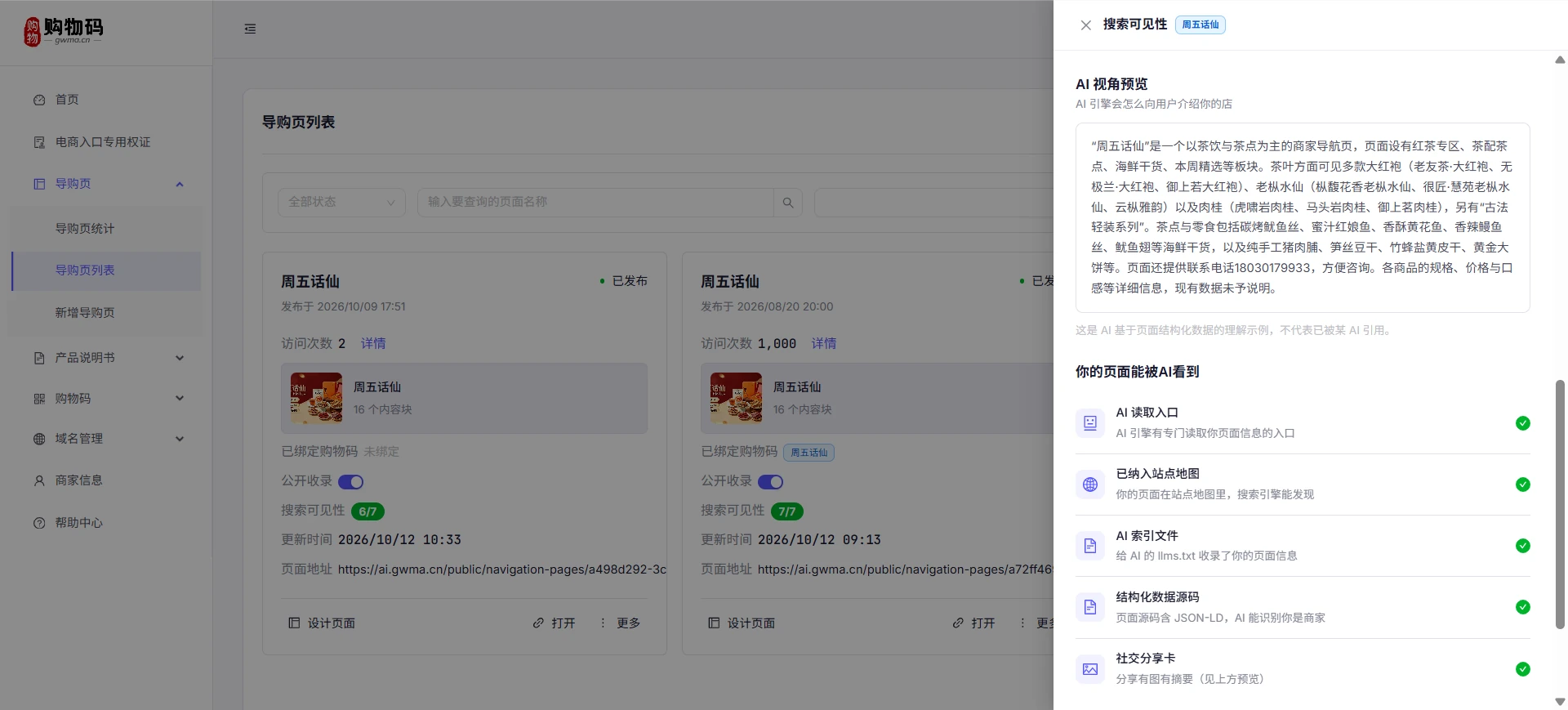
Task: Click the 产品说明书 document icon
Action: 39,358
